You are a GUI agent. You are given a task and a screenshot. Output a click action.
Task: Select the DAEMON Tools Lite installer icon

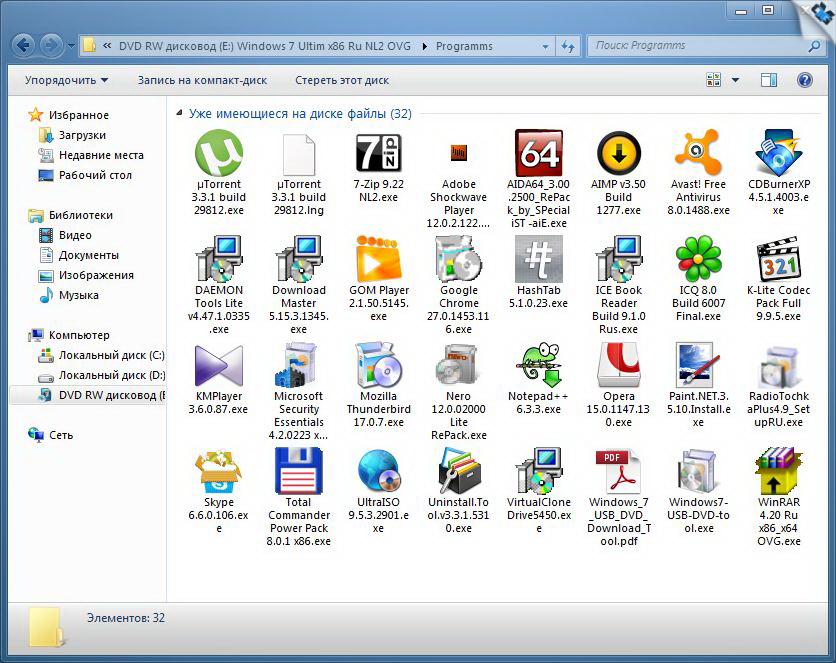click(x=219, y=260)
